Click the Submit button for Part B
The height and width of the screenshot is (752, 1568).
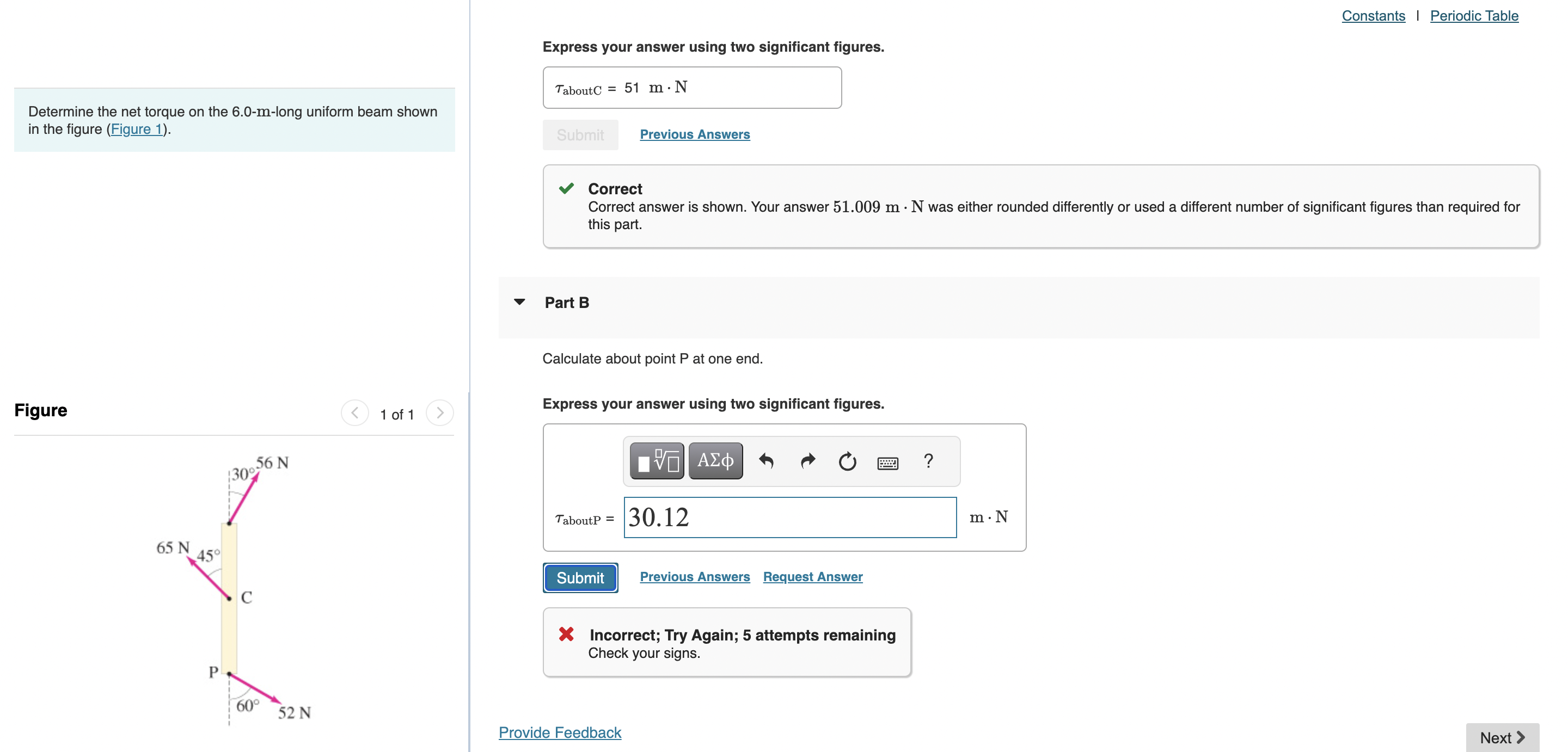click(x=580, y=576)
